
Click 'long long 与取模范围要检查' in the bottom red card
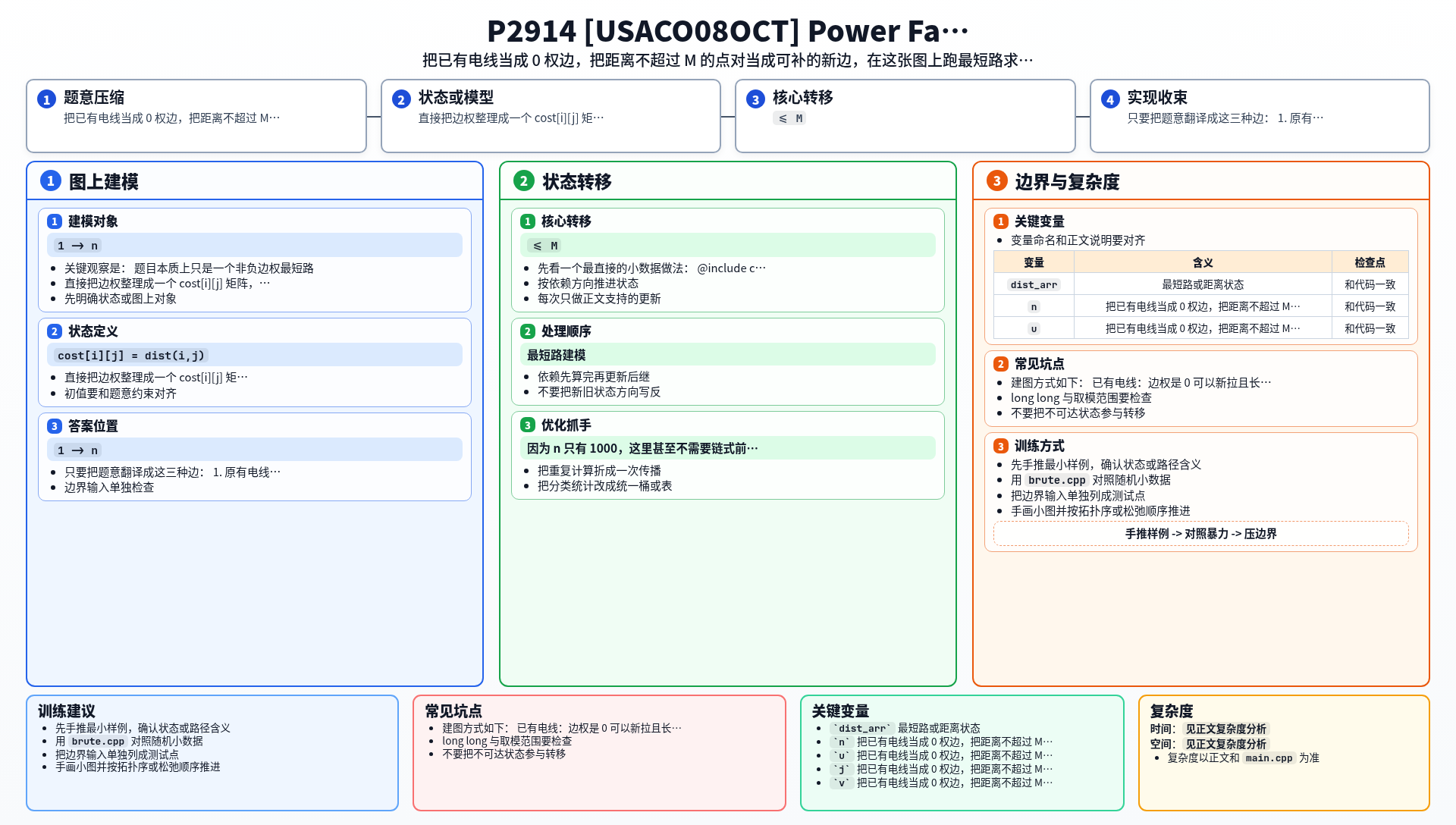pos(507,742)
